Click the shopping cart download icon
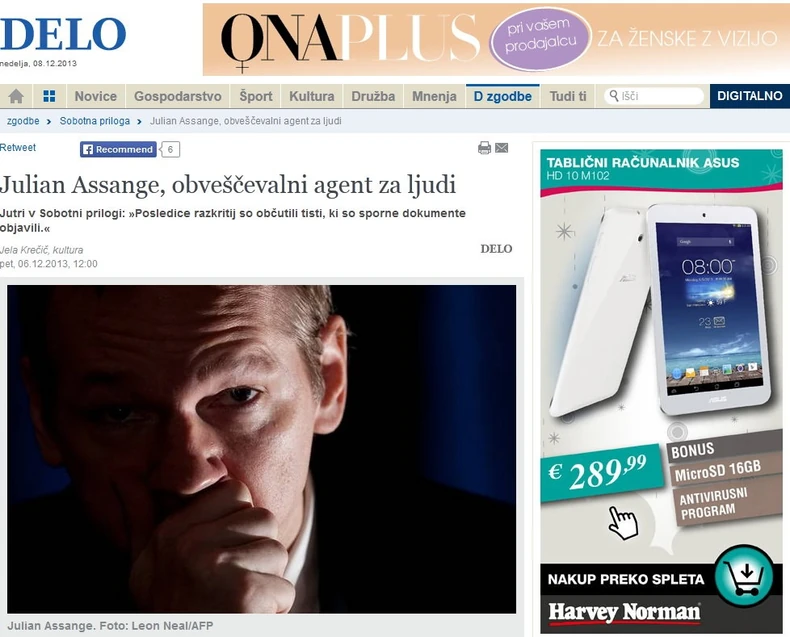Screen dimensions: 790x637 click(x=745, y=576)
